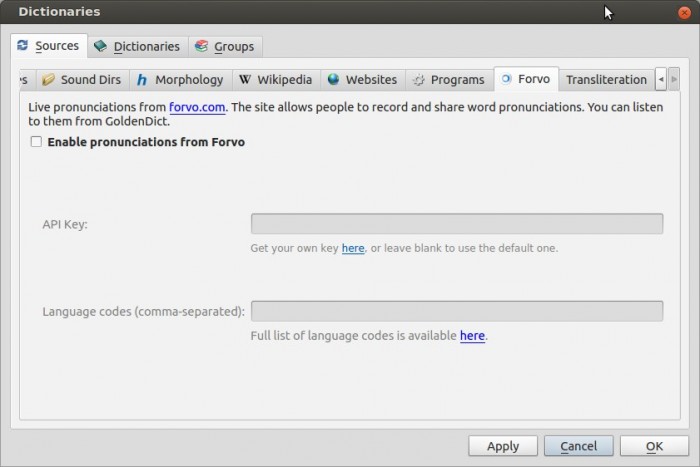
Task: Follow 'here' link to get API key
Action: [x=353, y=248]
